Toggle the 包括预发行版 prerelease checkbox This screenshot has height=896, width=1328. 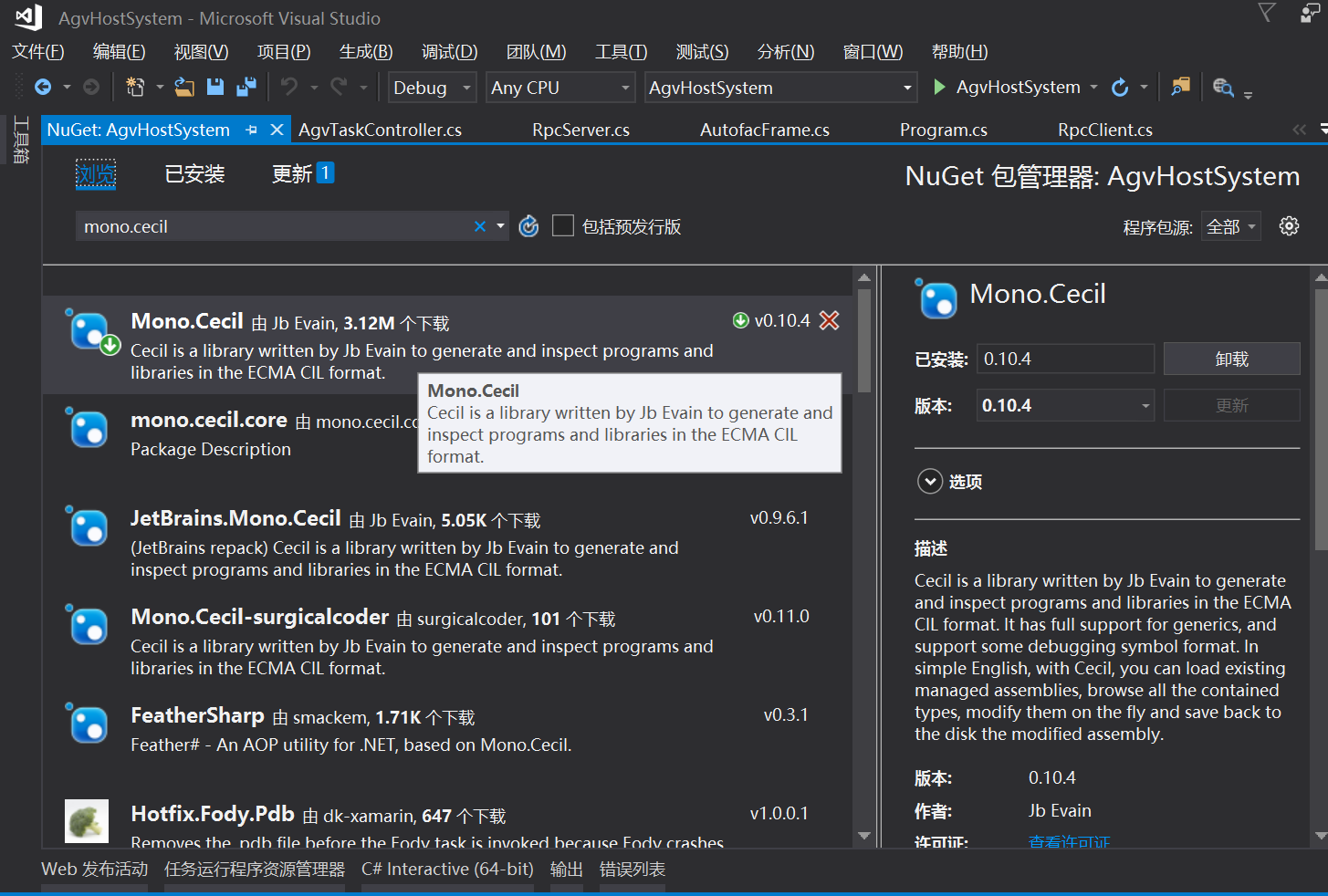pos(563,225)
